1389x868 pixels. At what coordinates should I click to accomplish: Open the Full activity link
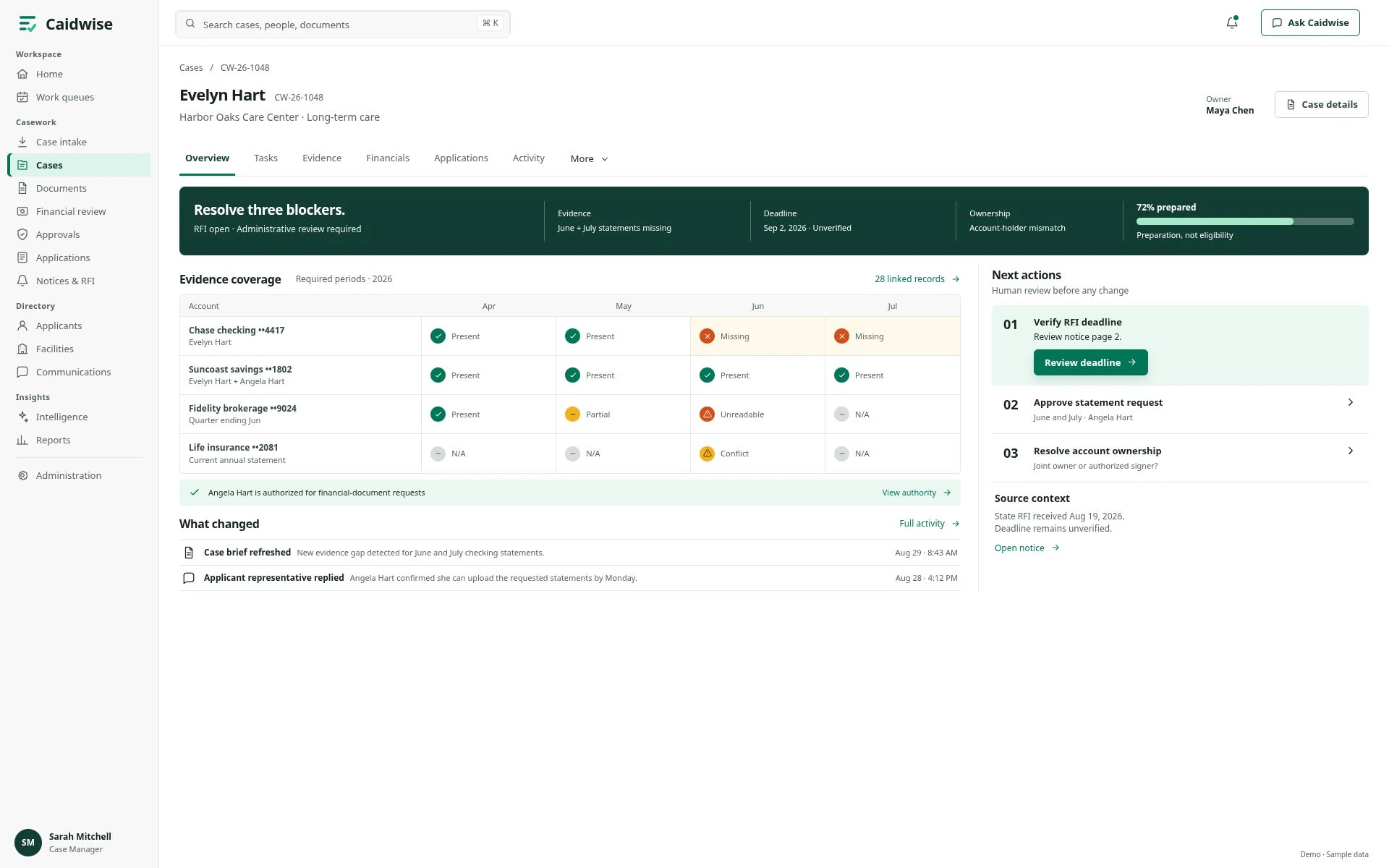pyautogui.click(x=929, y=524)
